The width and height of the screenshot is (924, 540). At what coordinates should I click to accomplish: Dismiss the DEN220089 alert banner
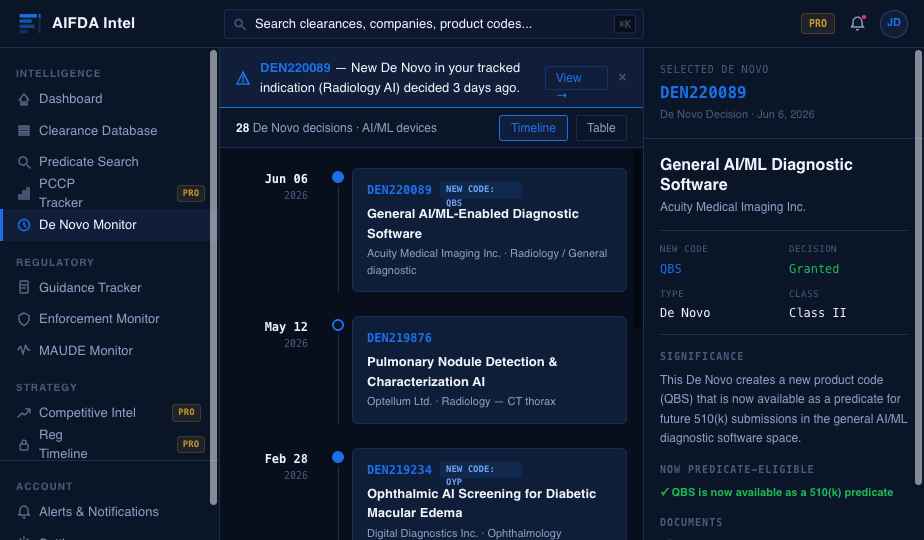point(622,77)
